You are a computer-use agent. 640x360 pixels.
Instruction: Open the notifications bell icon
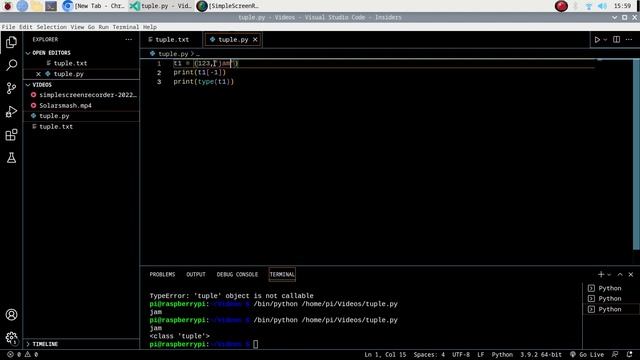point(629,355)
